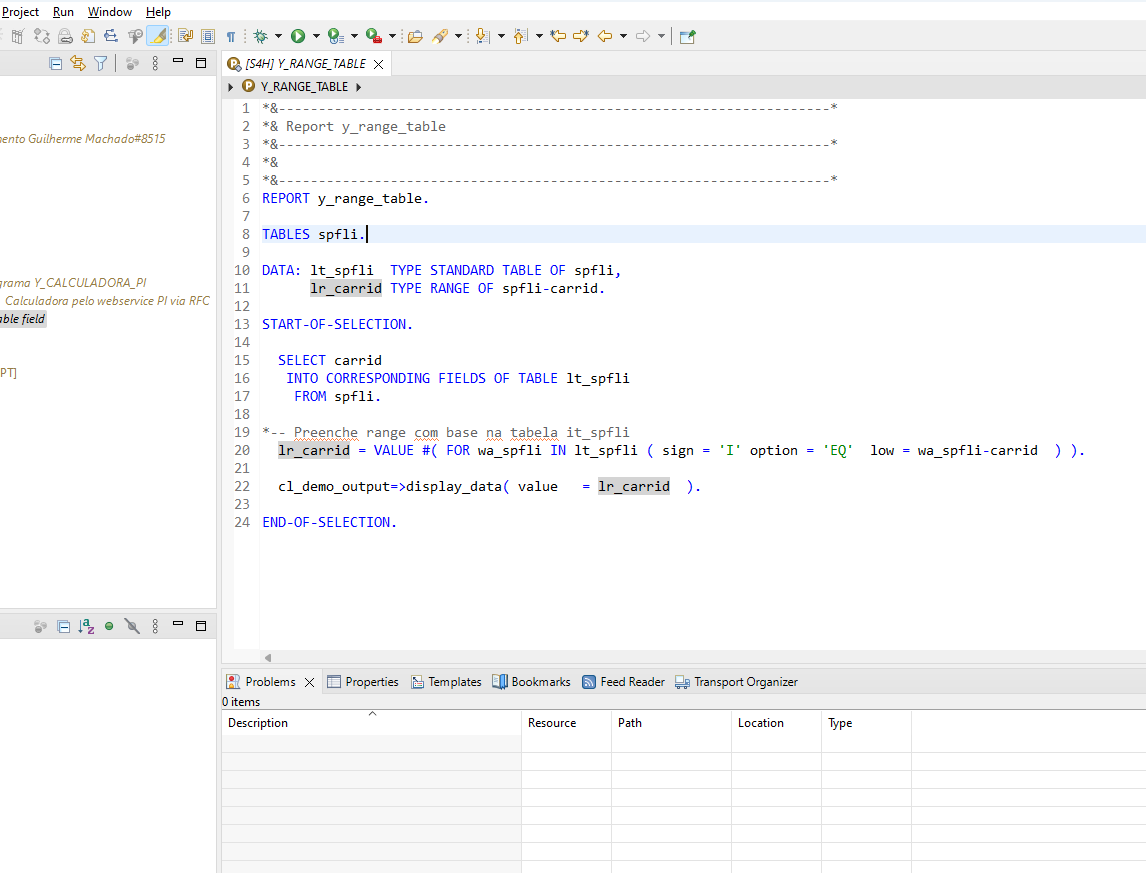Screen dimensions: 1146x873
Task: Sort items alphabetically in the lower-left panel
Action: tap(85, 625)
